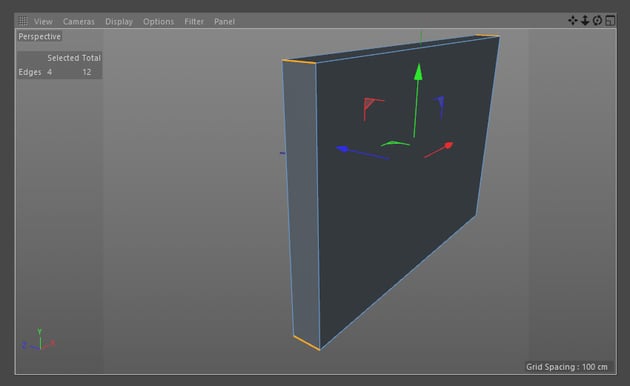The width and height of the screenshot is (630, 386).
Task: Click the toggle active view icon
Action: click(x=610, y=20)
